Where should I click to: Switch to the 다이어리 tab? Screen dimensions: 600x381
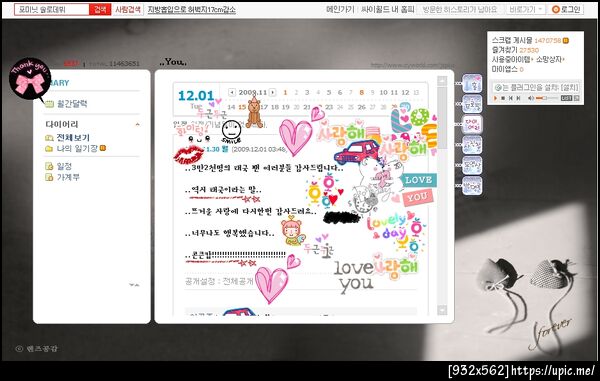click(472, 124)
